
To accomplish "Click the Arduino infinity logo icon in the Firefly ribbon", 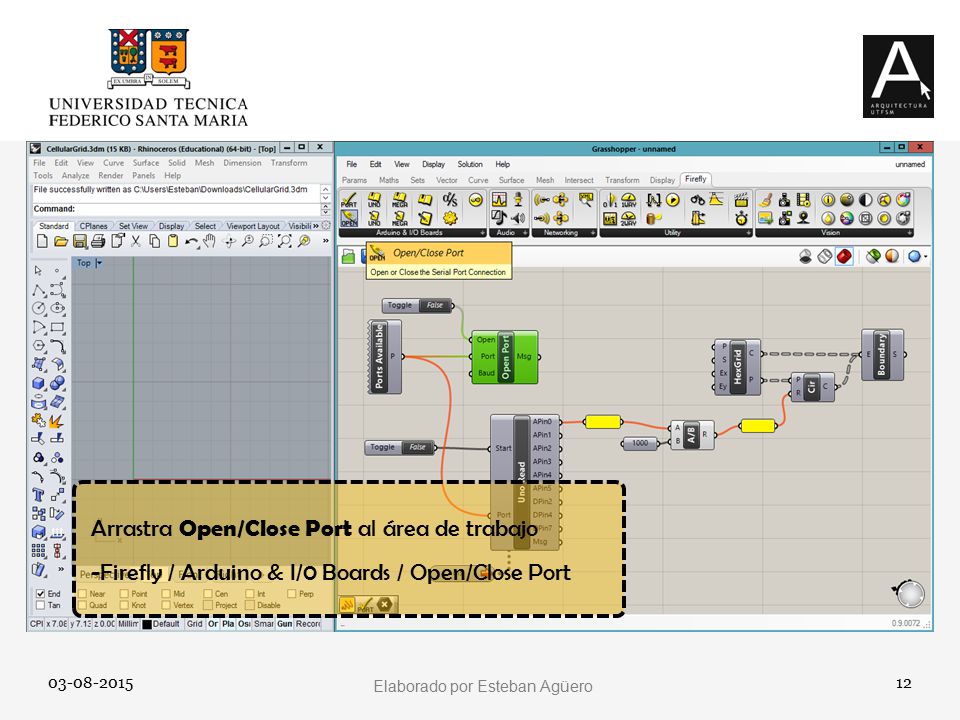I will 475,200.
